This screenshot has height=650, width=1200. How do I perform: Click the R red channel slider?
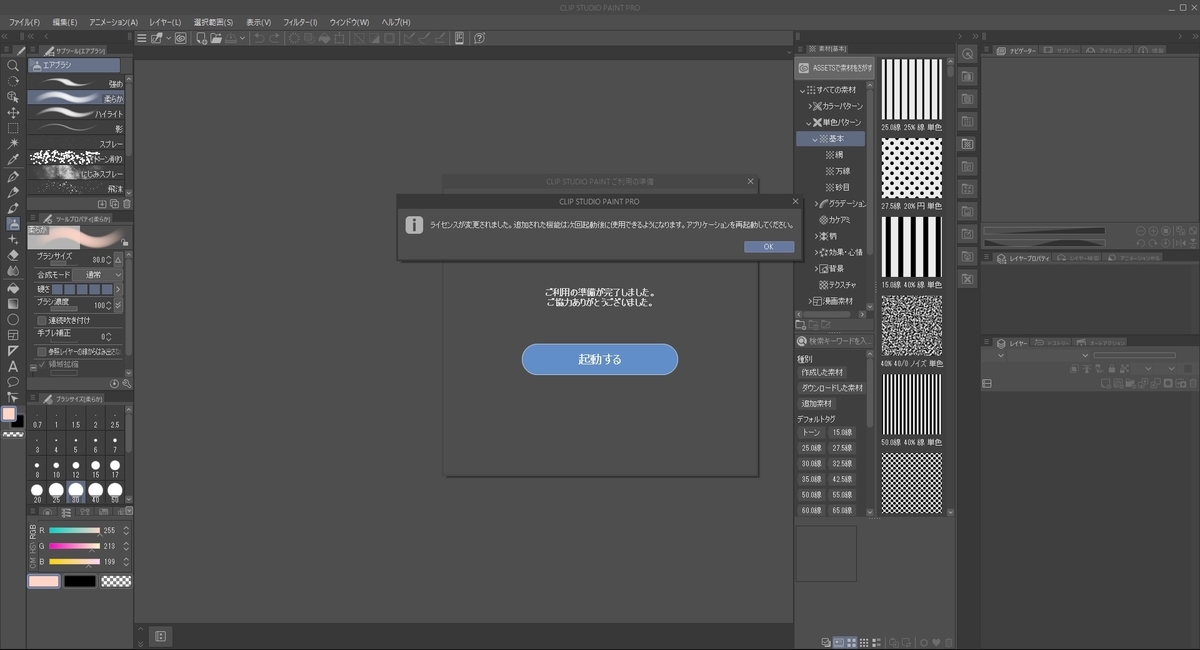[73, 531]
